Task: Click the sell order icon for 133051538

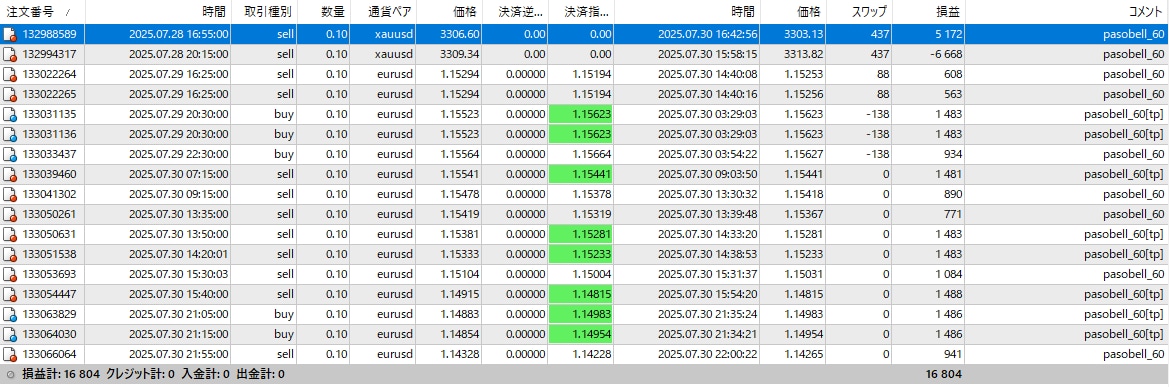Action: click(x=10, y=254)
